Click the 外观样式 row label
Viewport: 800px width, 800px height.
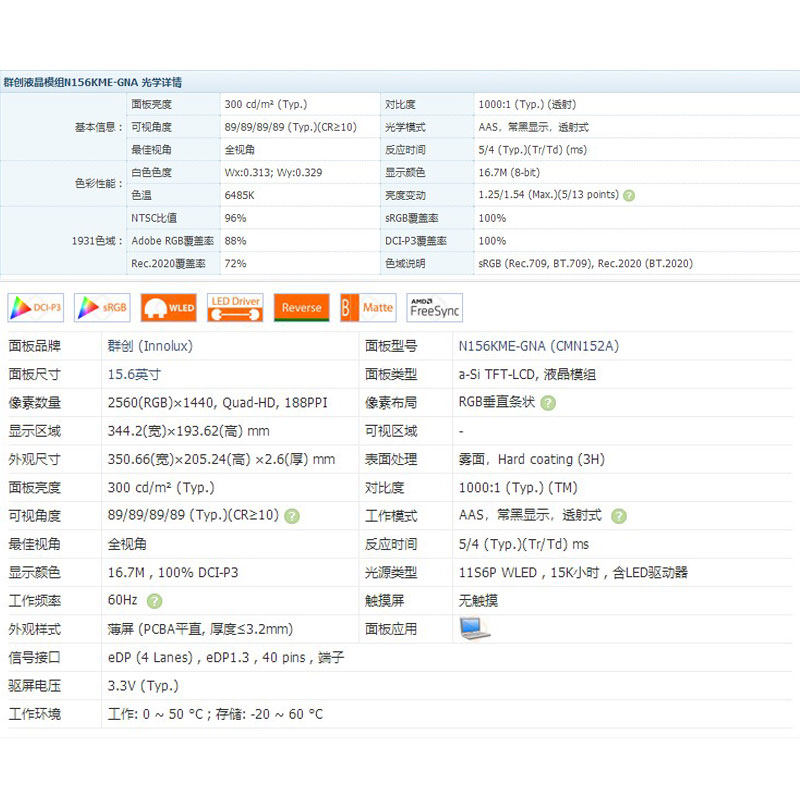tap(34, 629)
